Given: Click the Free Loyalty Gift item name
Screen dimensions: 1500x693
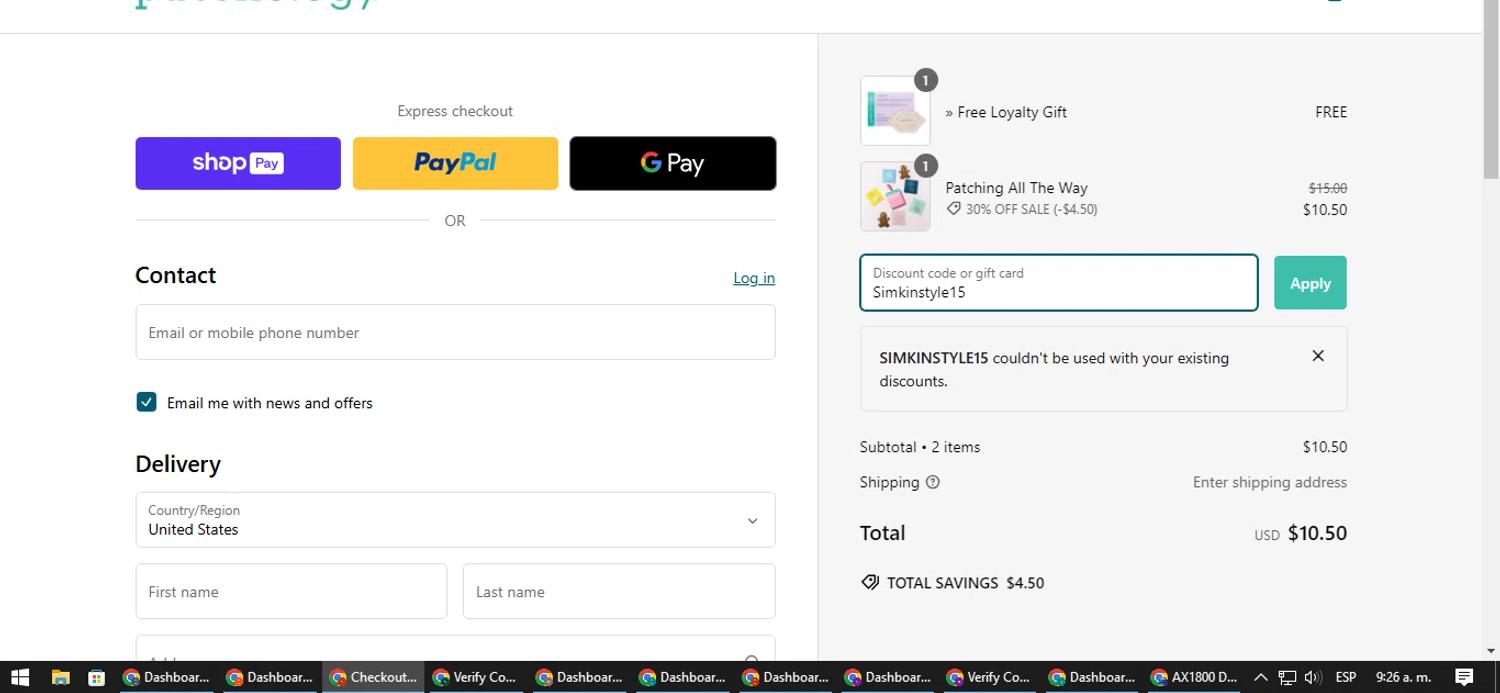Looking at the screenshot, I should click(1006, 112).
